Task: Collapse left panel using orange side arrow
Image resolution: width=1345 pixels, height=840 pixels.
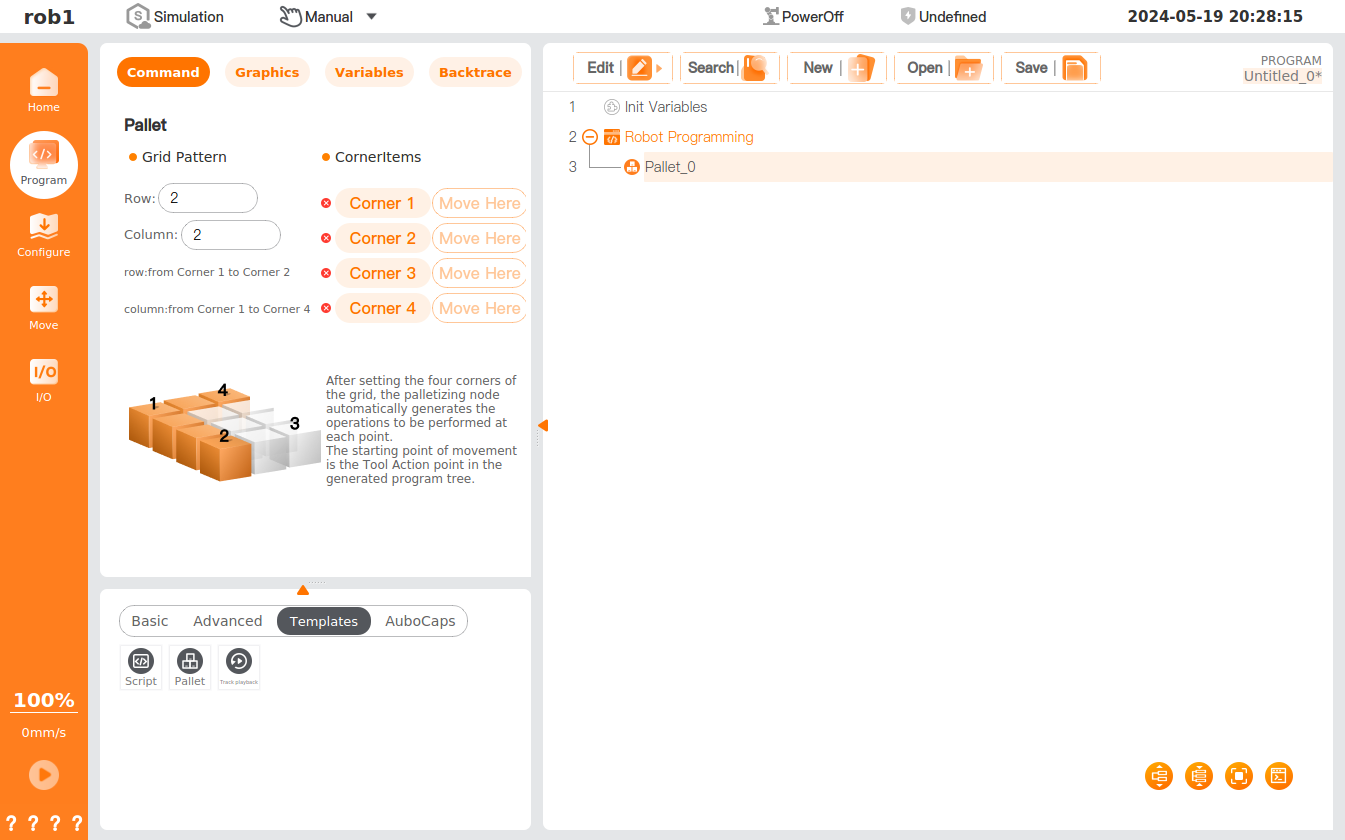Action: (x=542, y=425)
